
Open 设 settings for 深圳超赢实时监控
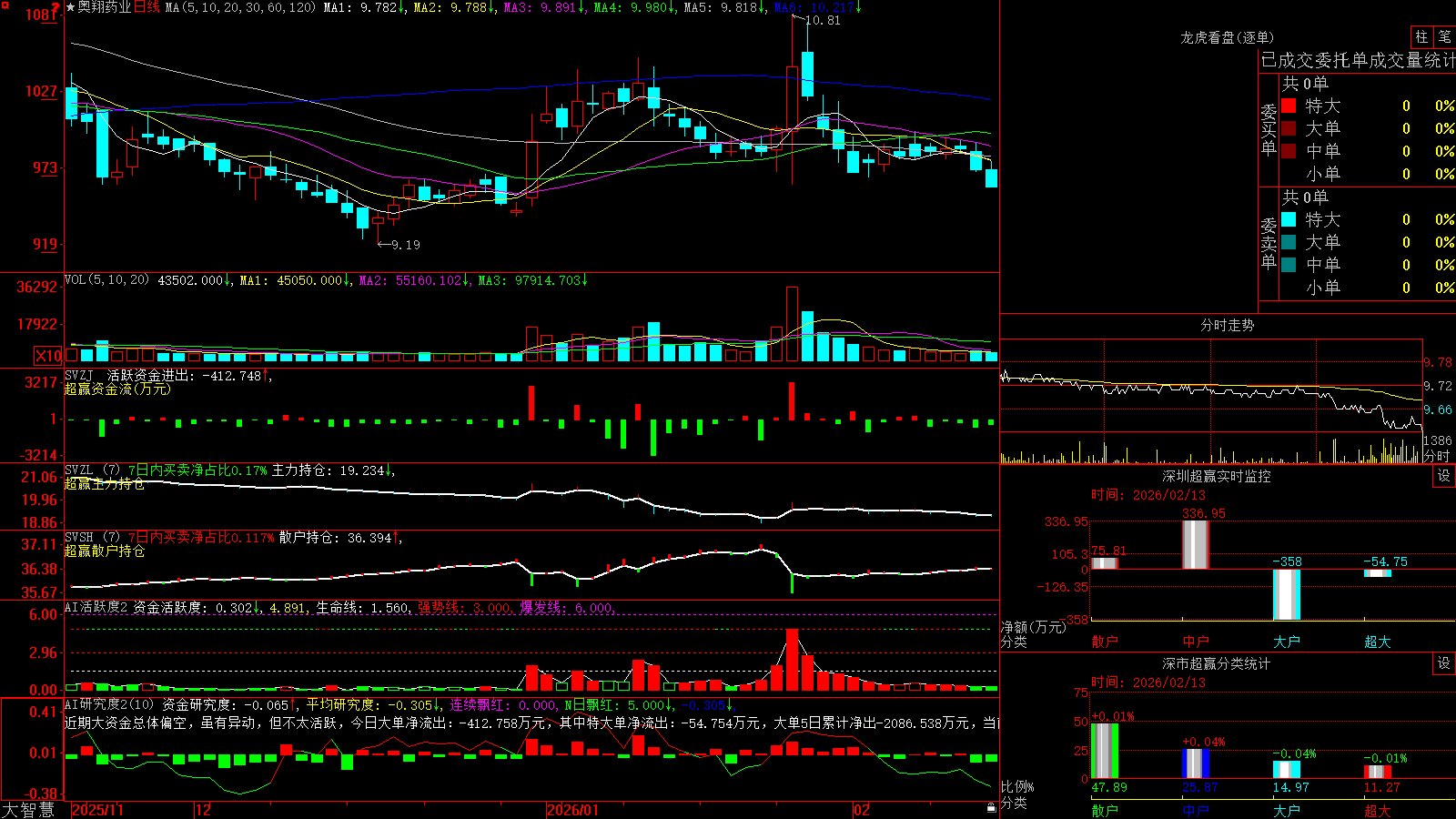pos(1444,476)
